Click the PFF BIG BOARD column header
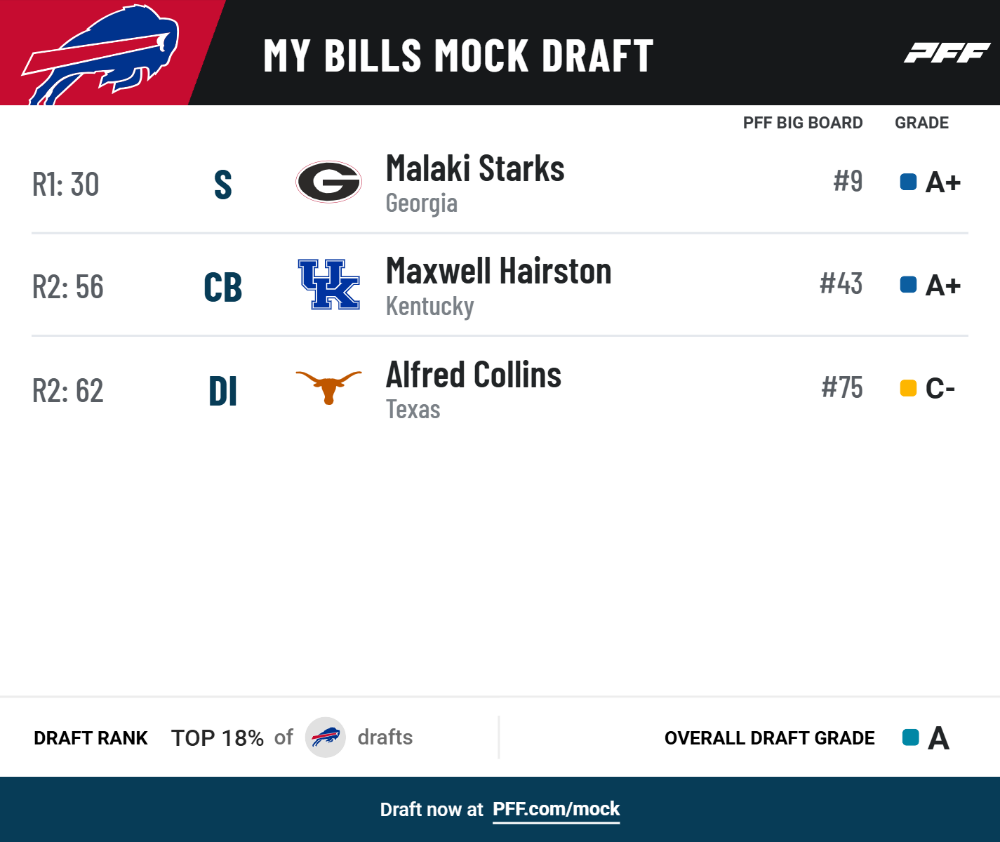Screen dimensions: 1000x842 click(802, 122)
